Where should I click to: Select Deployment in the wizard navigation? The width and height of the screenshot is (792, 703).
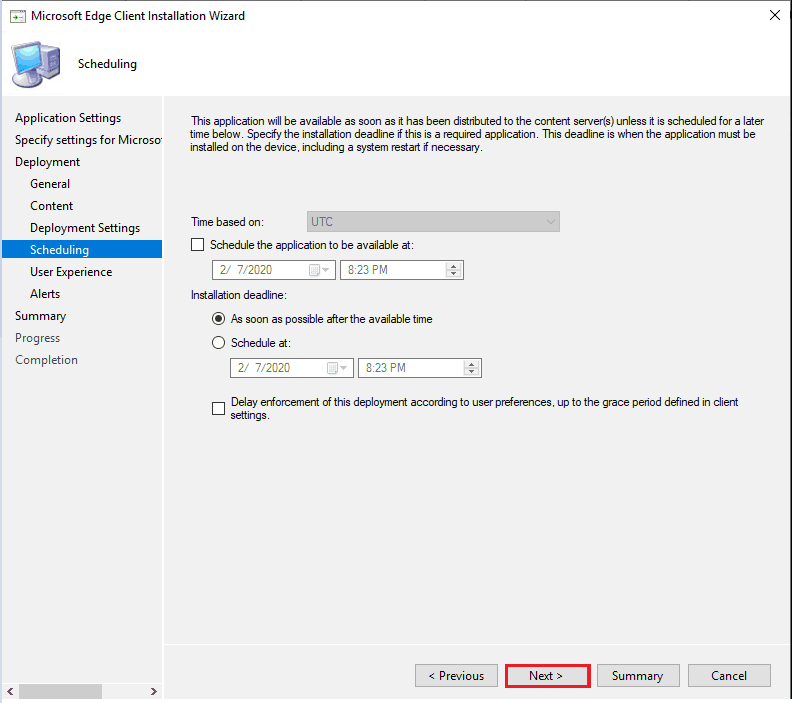pyautogui.click(x=47, y=162)
